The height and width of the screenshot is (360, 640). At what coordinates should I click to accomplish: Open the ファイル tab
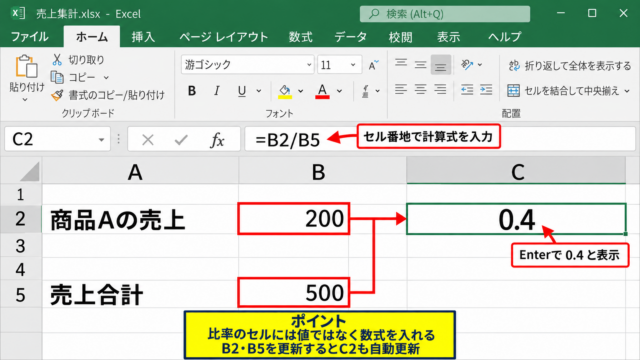pyautogui.click(x=29, y=37)
